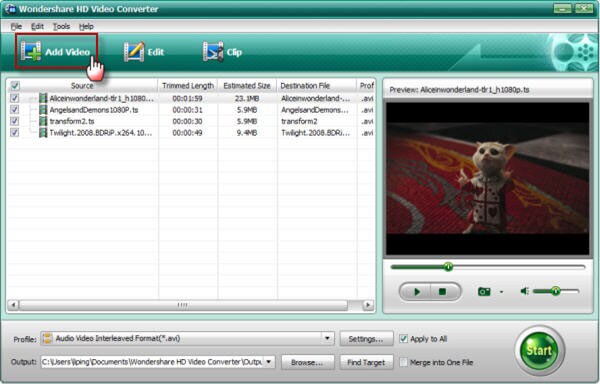The image size is (600, 384).
Task: Click the 00:00:49 trimmed length cell
Action: pyautogui.click(x=187, y=133)
